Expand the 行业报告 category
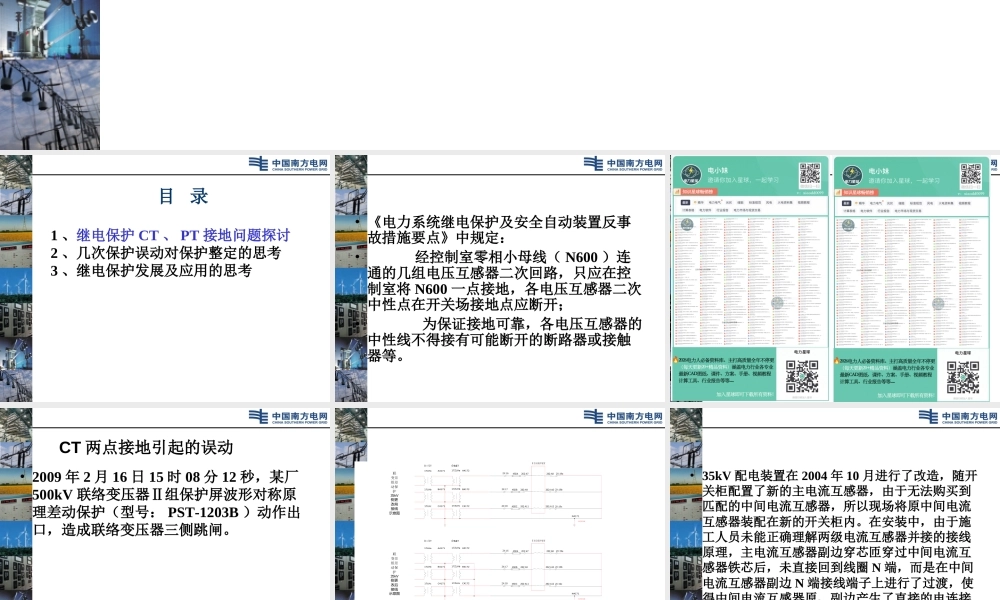Viewport: 1000px width, 600px height. [721, 209]
